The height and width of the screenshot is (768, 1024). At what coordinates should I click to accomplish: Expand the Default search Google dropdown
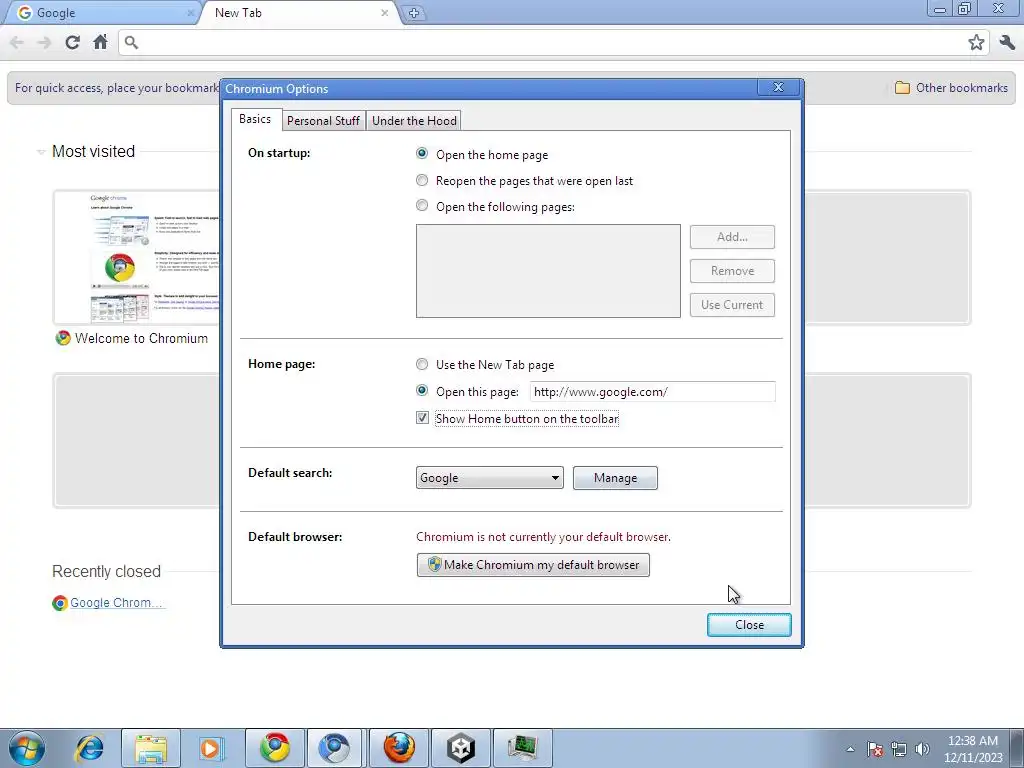(x=490, y=478)
